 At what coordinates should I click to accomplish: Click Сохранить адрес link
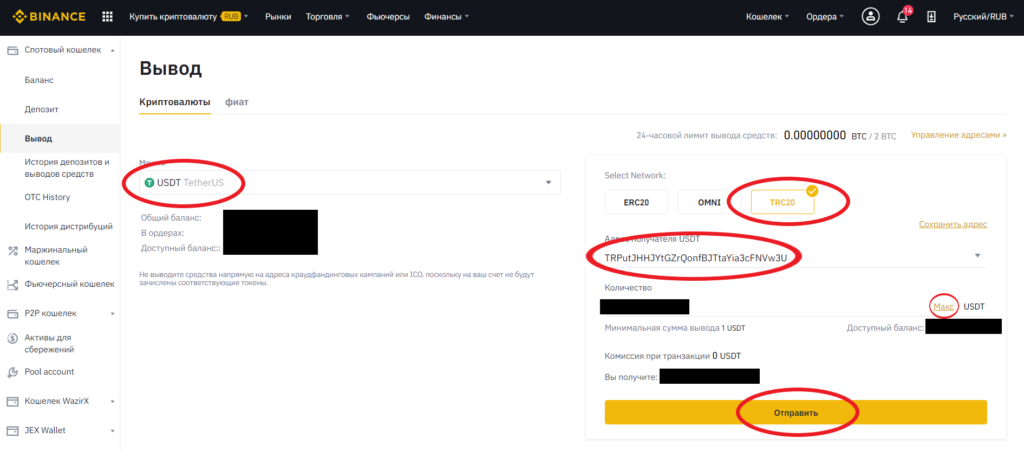[953, 224]
